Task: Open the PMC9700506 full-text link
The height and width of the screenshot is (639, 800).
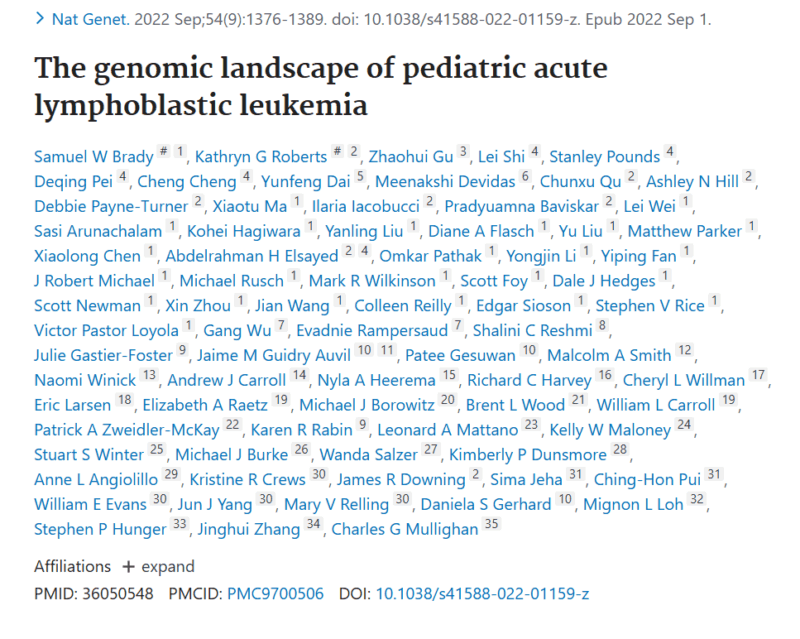Action: [275, 594]
